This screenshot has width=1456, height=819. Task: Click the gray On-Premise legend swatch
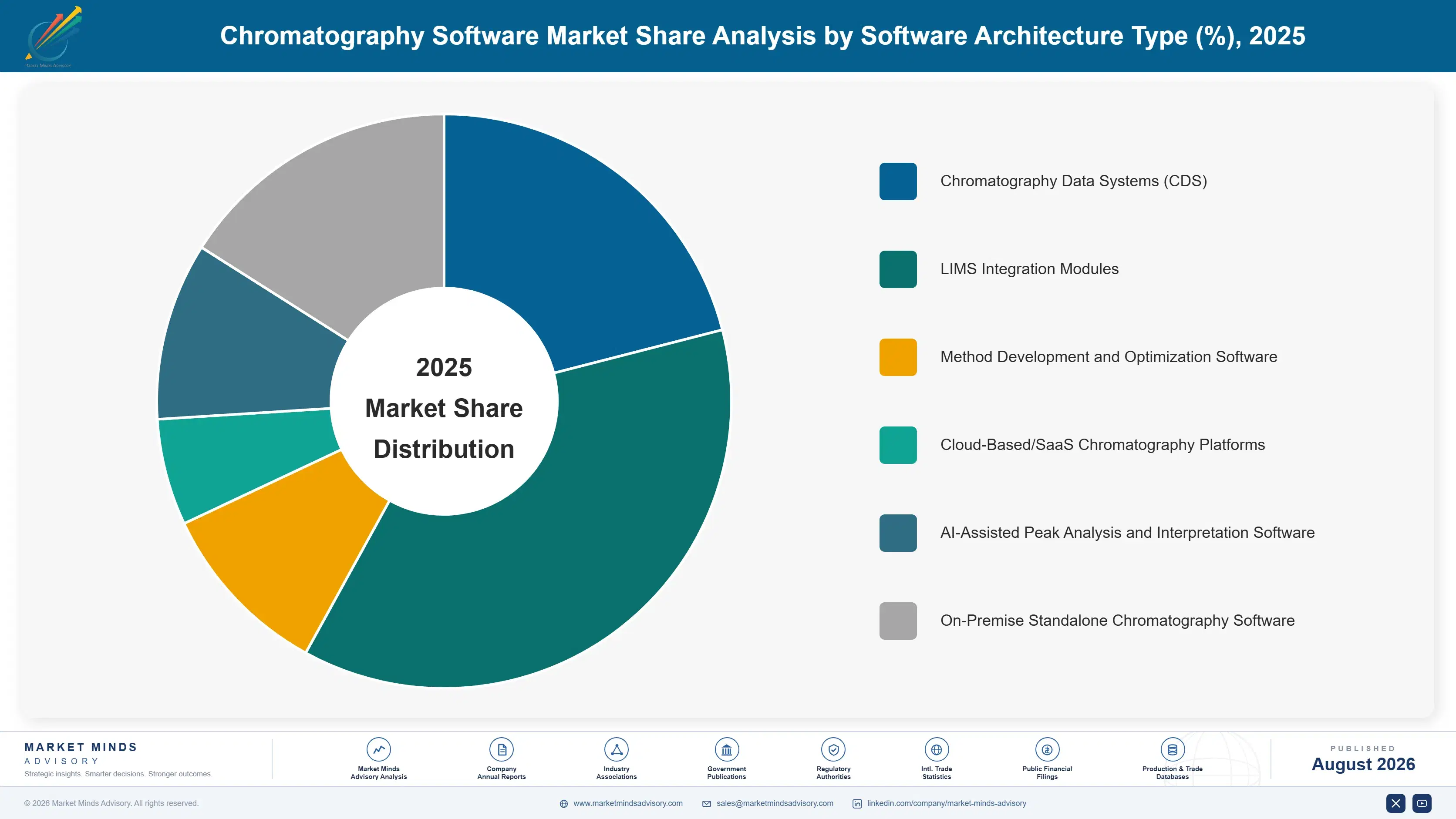(x=897, y=621)
